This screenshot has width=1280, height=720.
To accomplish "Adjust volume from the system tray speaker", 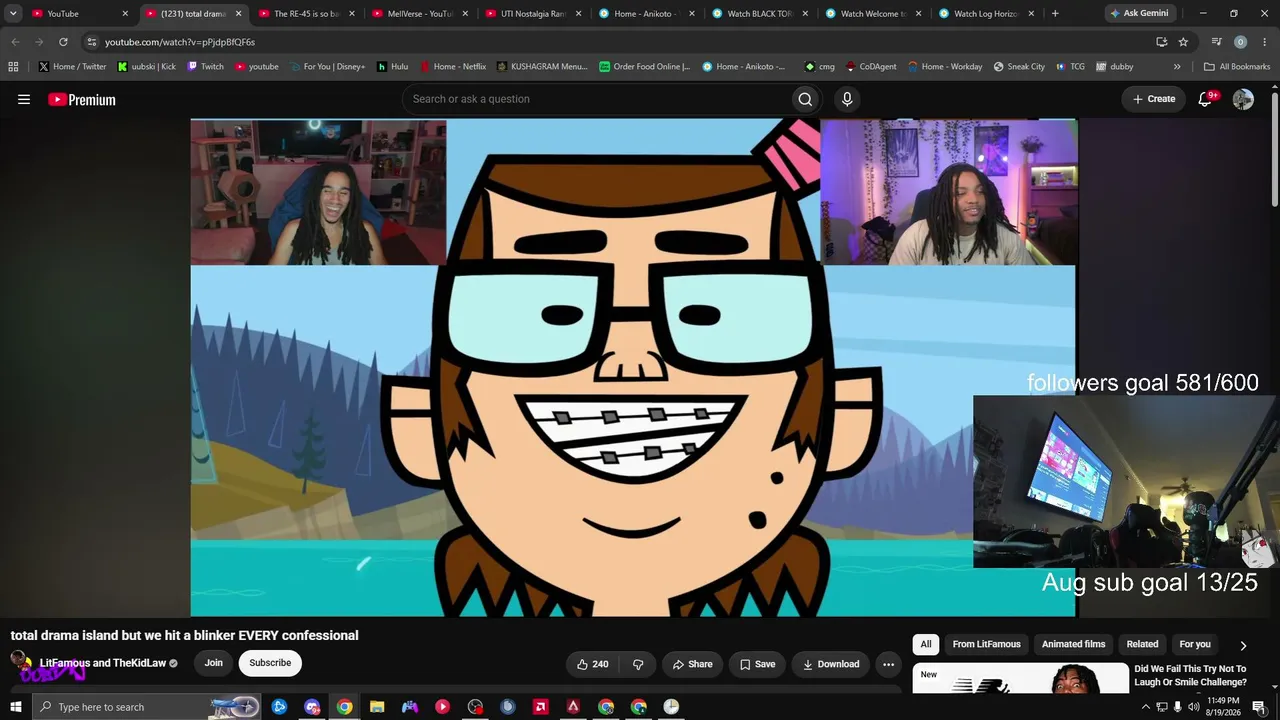I will [x=1193, y=707].
